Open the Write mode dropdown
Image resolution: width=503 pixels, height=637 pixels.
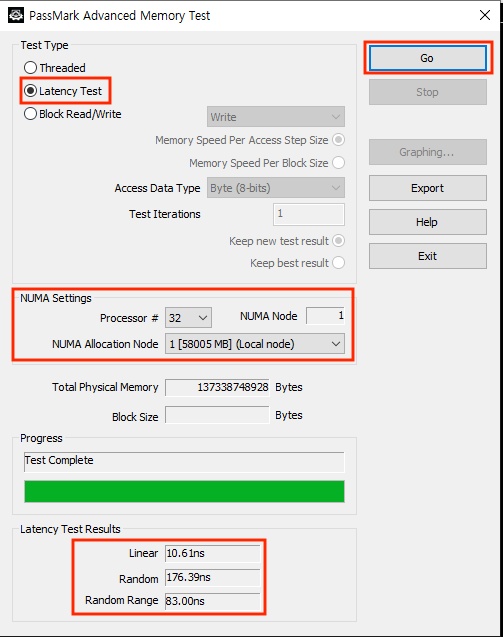click(276, 117)
